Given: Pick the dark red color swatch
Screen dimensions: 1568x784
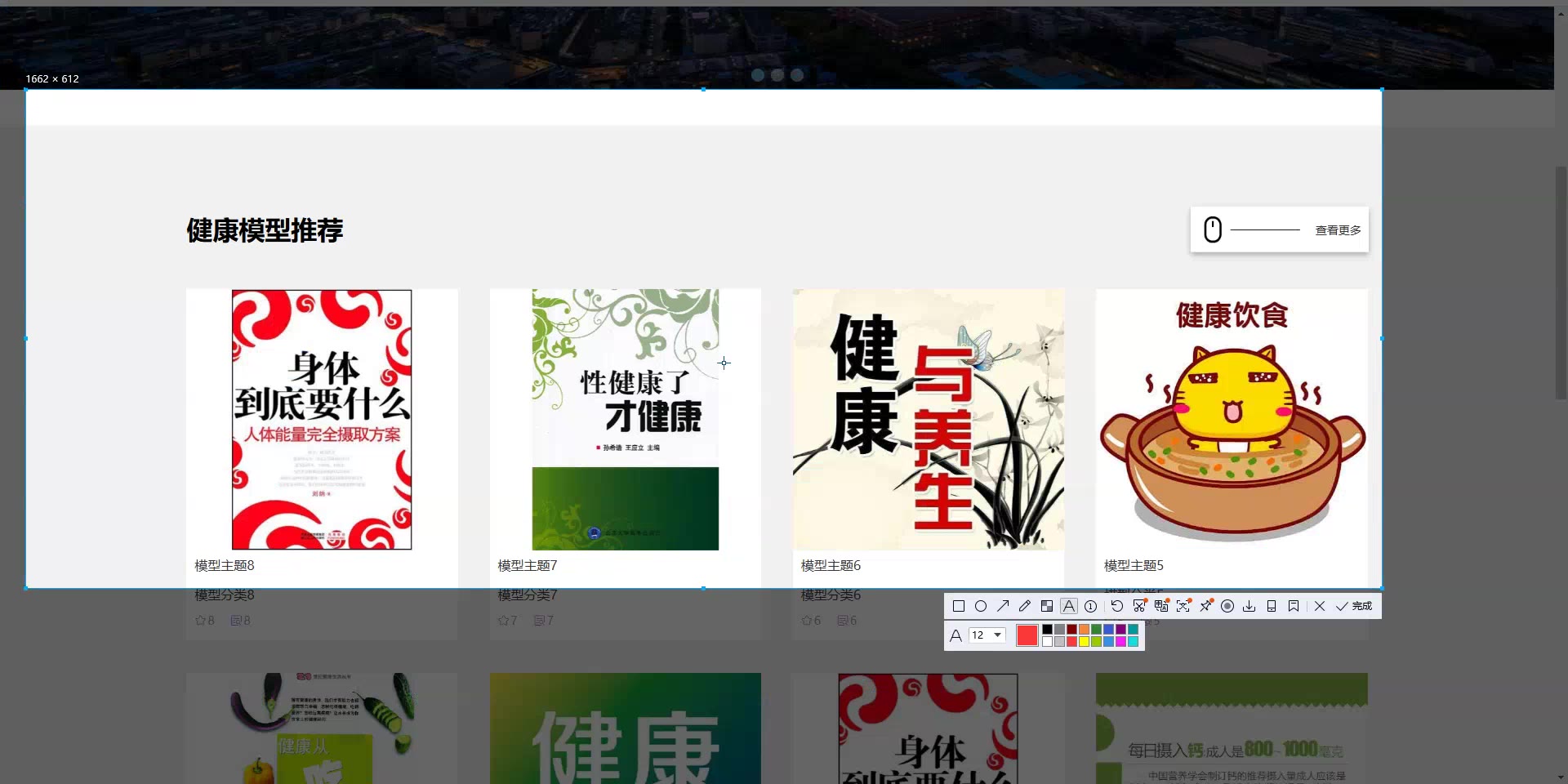Looking at the screenshot, I should point(1072,630).
